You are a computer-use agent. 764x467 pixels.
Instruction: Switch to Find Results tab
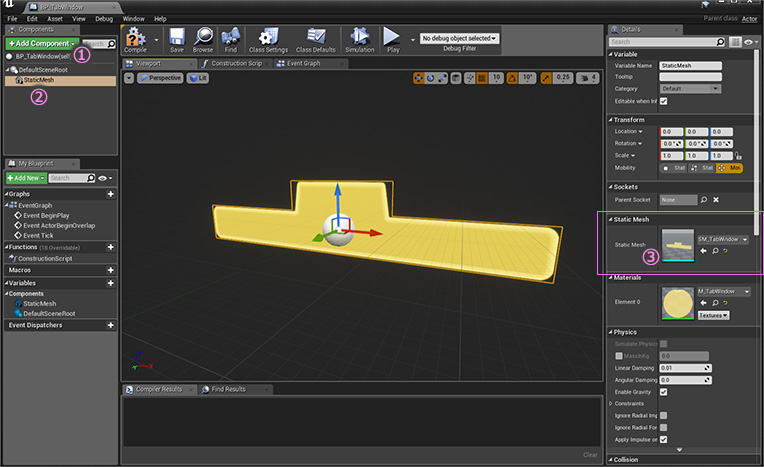point(228,389)
